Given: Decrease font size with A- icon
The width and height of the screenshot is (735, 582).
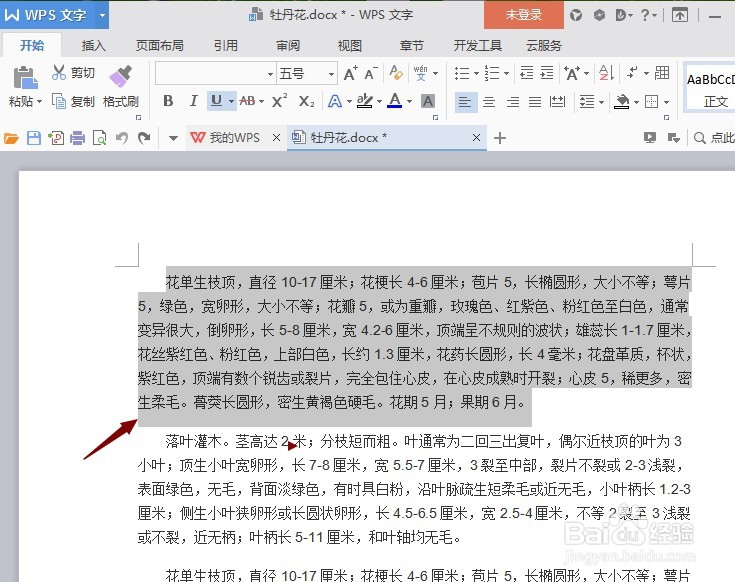Looking at the screenshot, I should (x=371, y=74).
